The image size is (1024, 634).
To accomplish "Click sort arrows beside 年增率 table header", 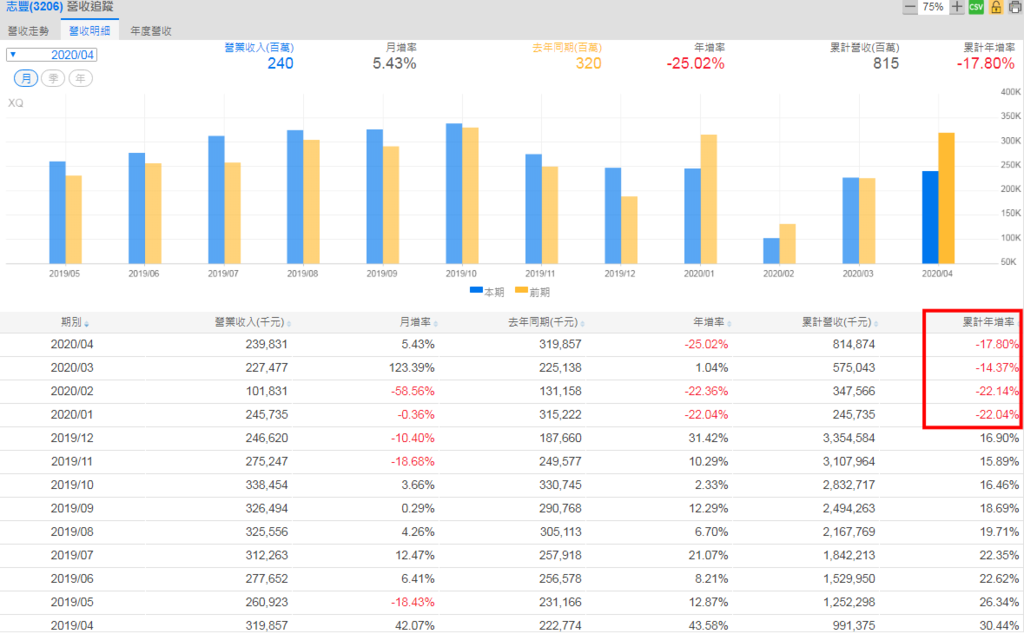I will (729, 324).
